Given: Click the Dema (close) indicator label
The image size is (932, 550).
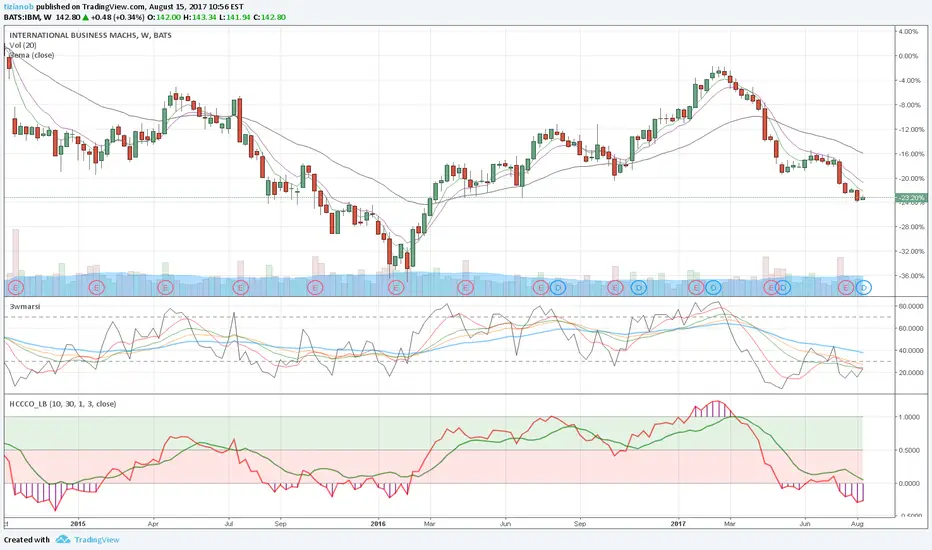Looking at the screenshot, I should pyautogui.click(x=32, y=55).
